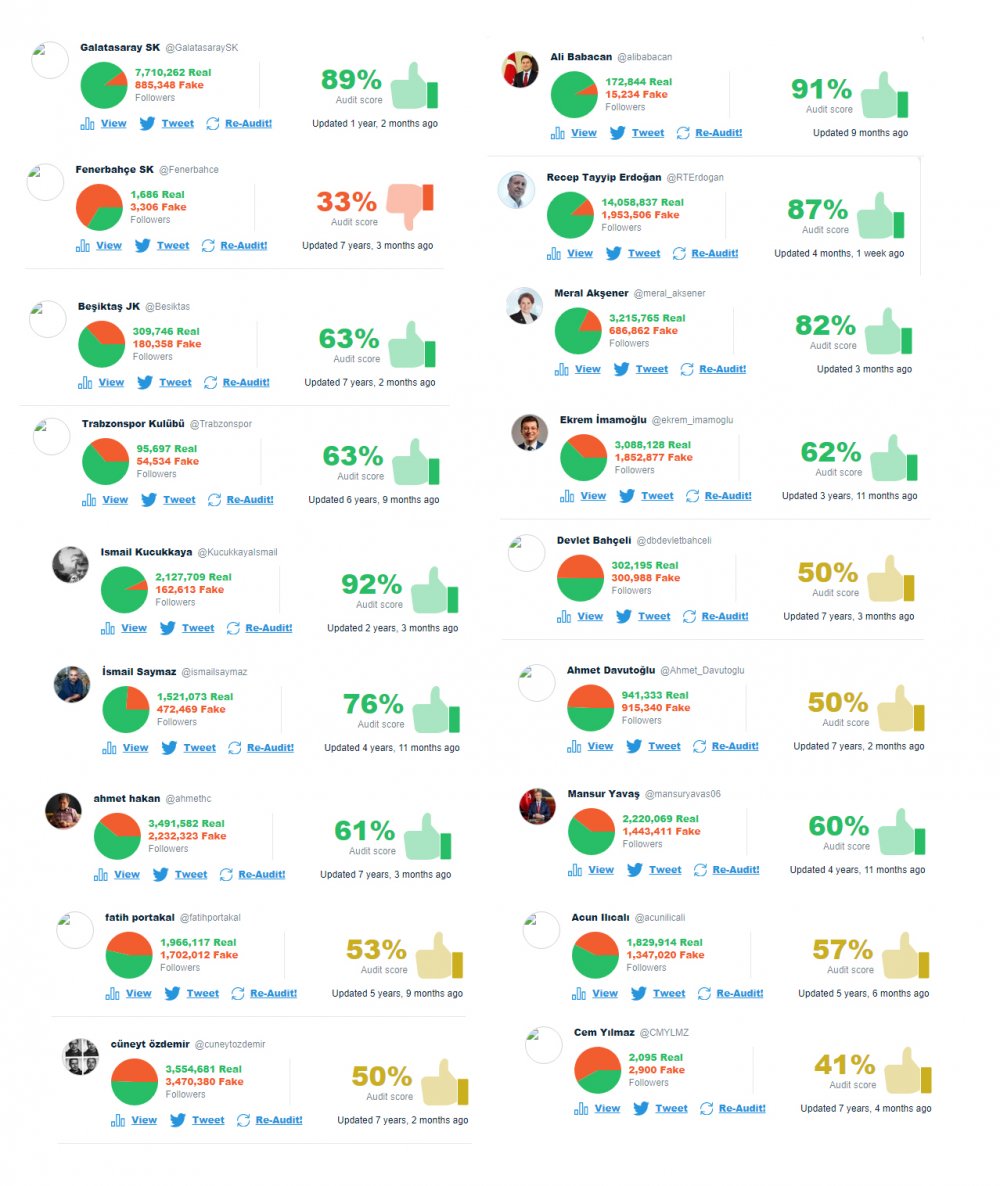Select Re-Audit! for fatih portakal
The image size is (1000, 1186).
point(273,993)
